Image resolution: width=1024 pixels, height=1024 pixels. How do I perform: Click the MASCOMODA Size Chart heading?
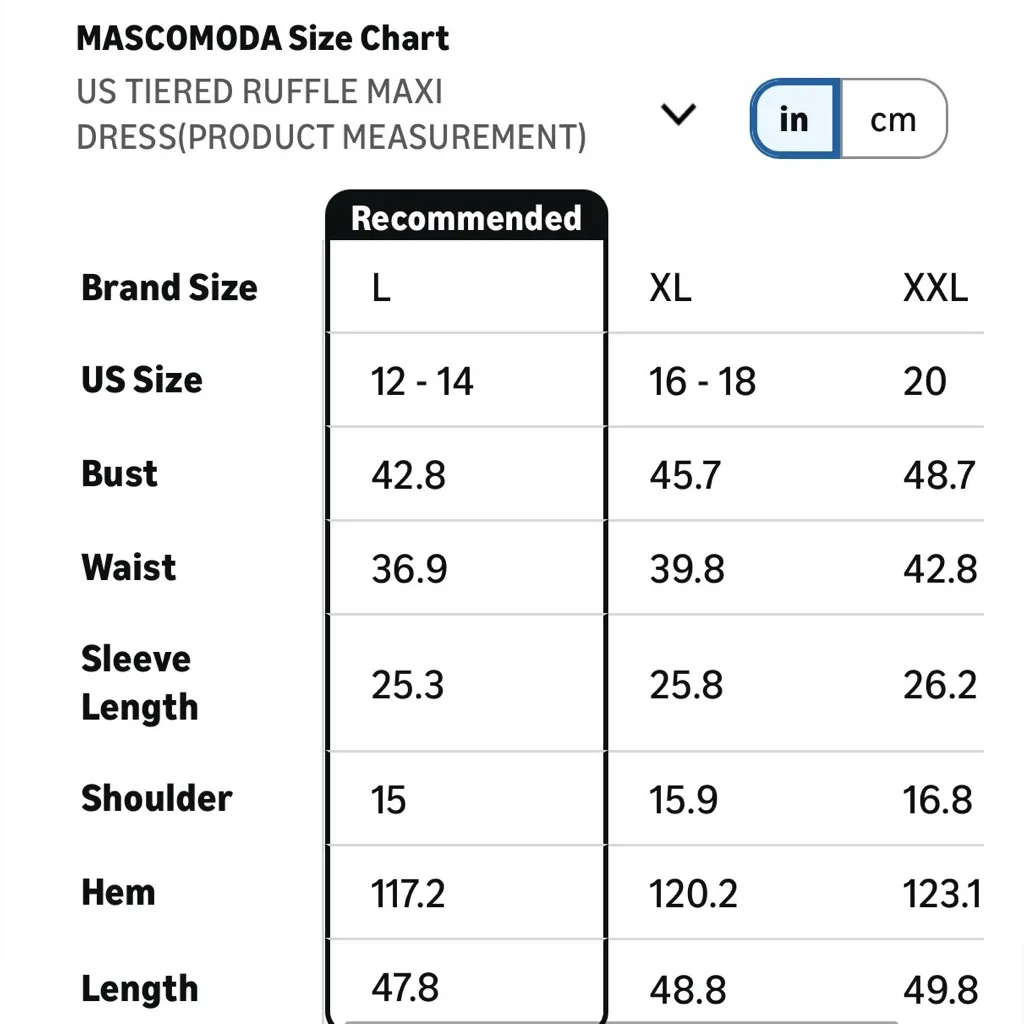(263, 39)
